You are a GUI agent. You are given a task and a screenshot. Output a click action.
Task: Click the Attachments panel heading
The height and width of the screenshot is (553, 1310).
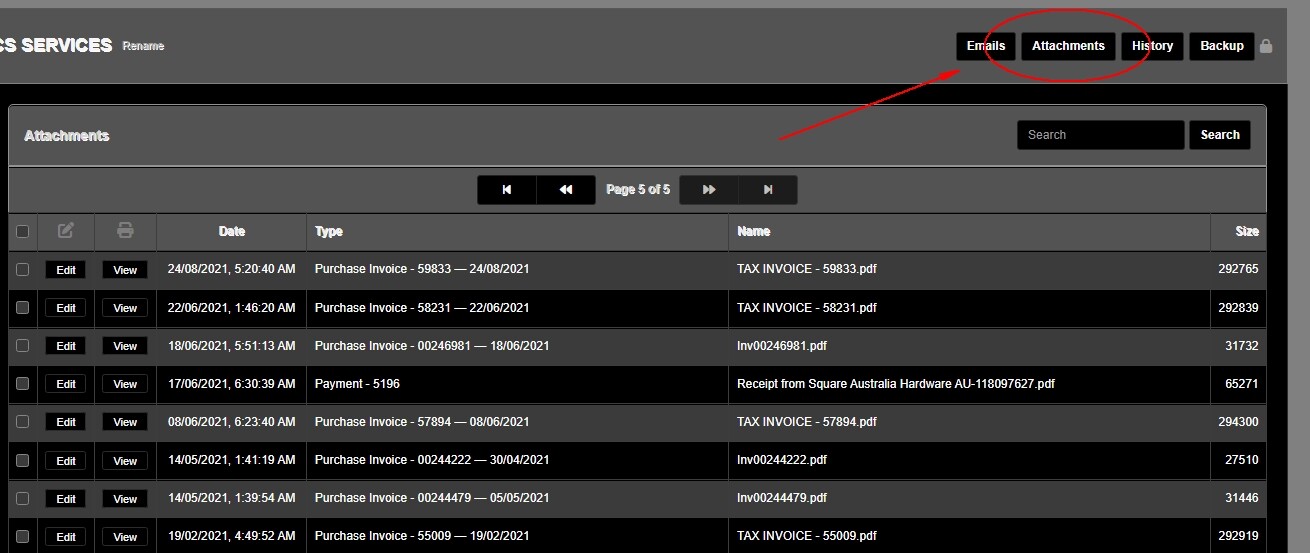67,135
